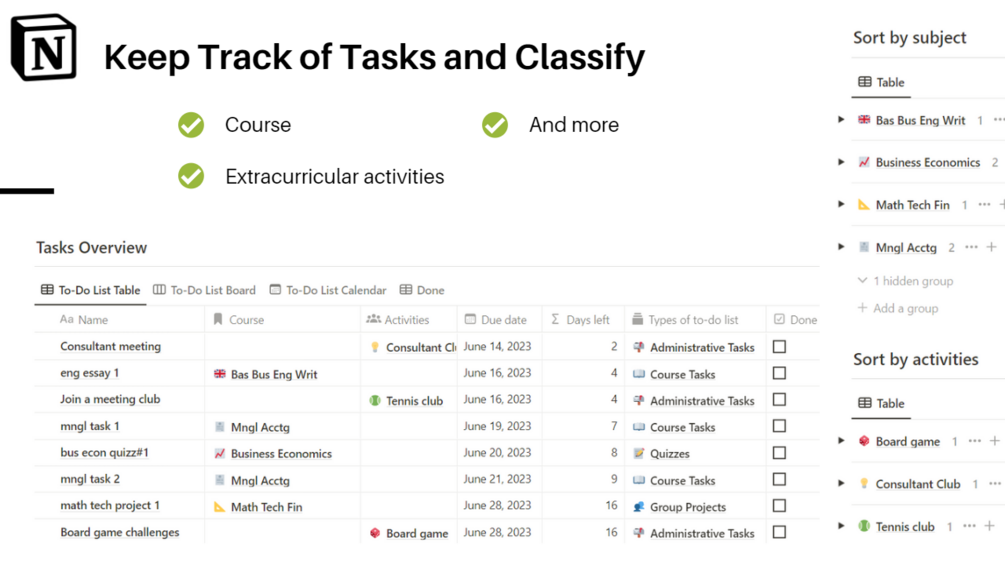
Task: Check the Done box for Consultant meeting
Action: pyautogui.click(x=779, y=347)
